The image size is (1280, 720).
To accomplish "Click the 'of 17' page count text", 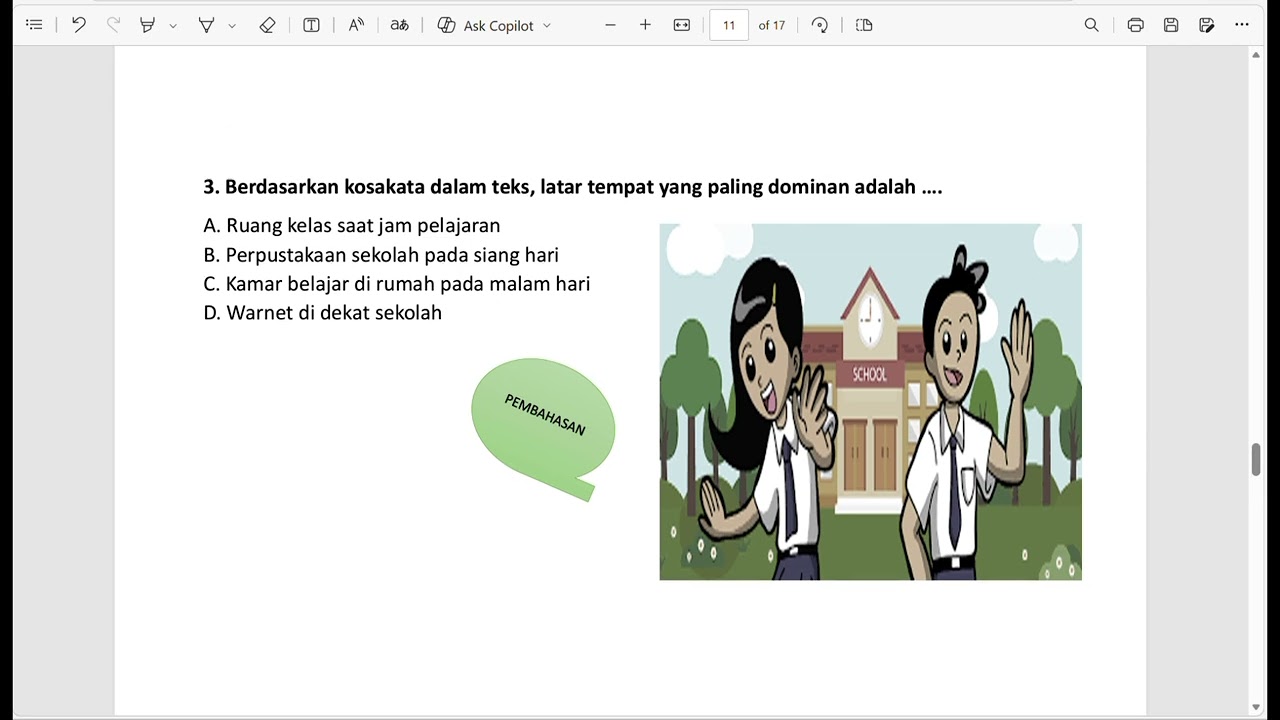I will point(772,25).
